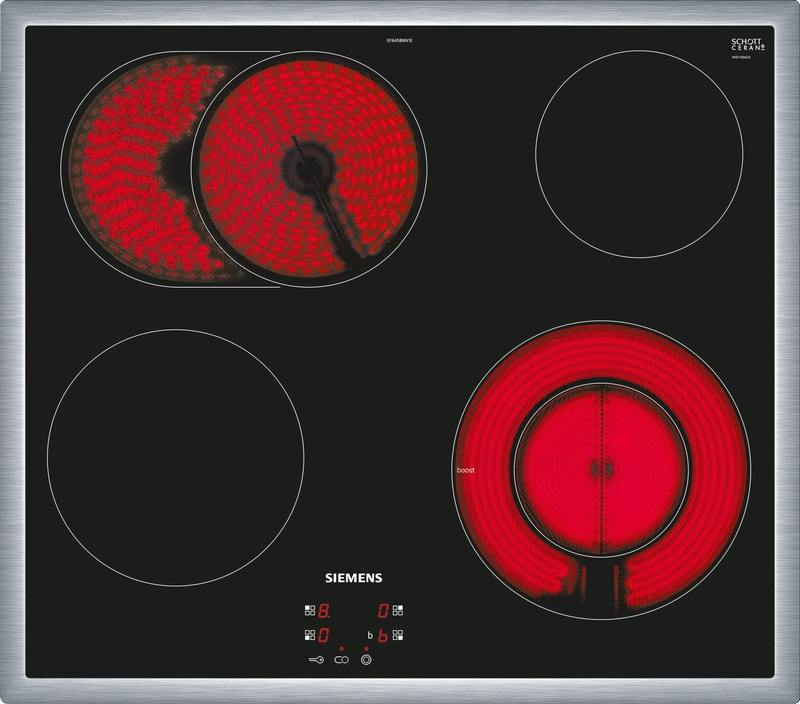800x704 pixels.
Task: Select the rear-left zone selector symbol
Action: (308, 609)
